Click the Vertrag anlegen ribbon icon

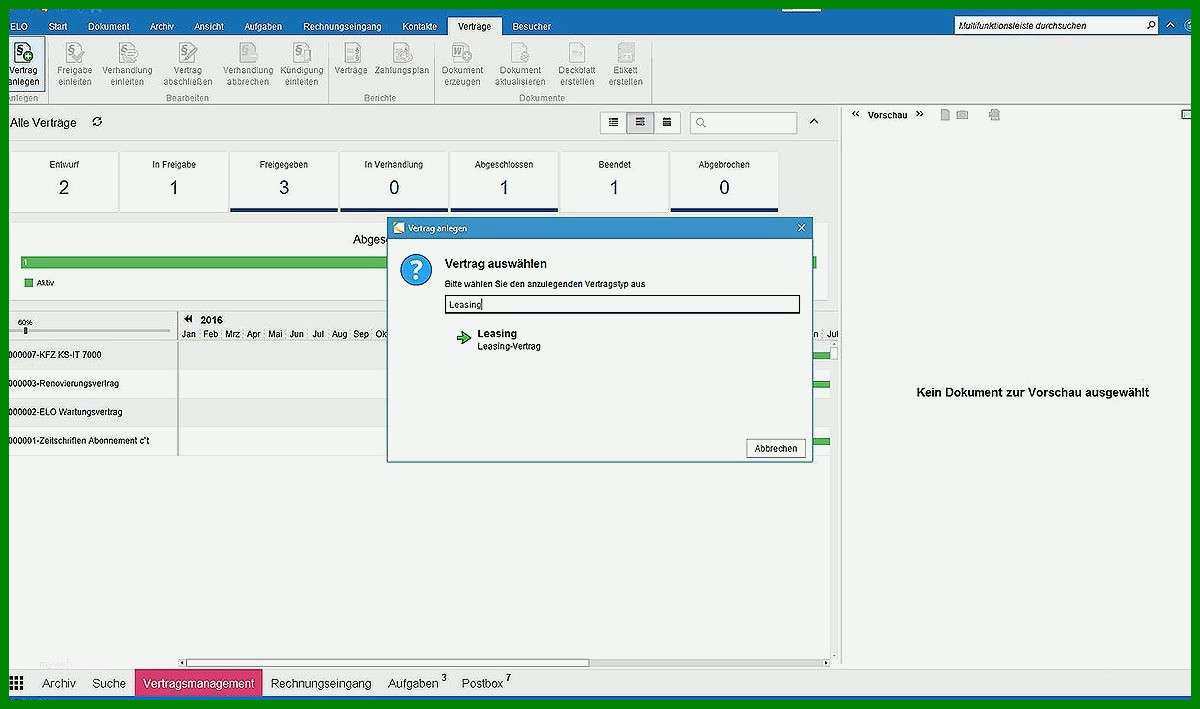point(23,64)
